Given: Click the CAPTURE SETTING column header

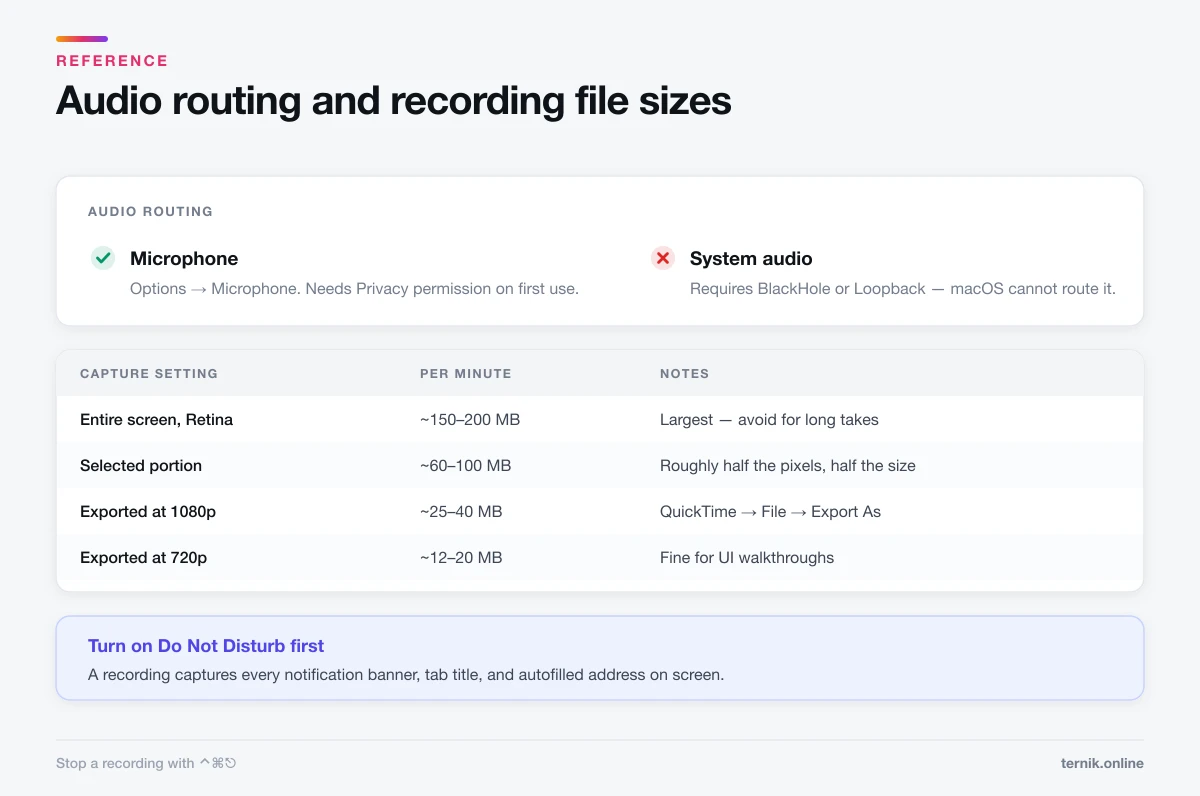Looking at the screenshot, I should 149,373.
